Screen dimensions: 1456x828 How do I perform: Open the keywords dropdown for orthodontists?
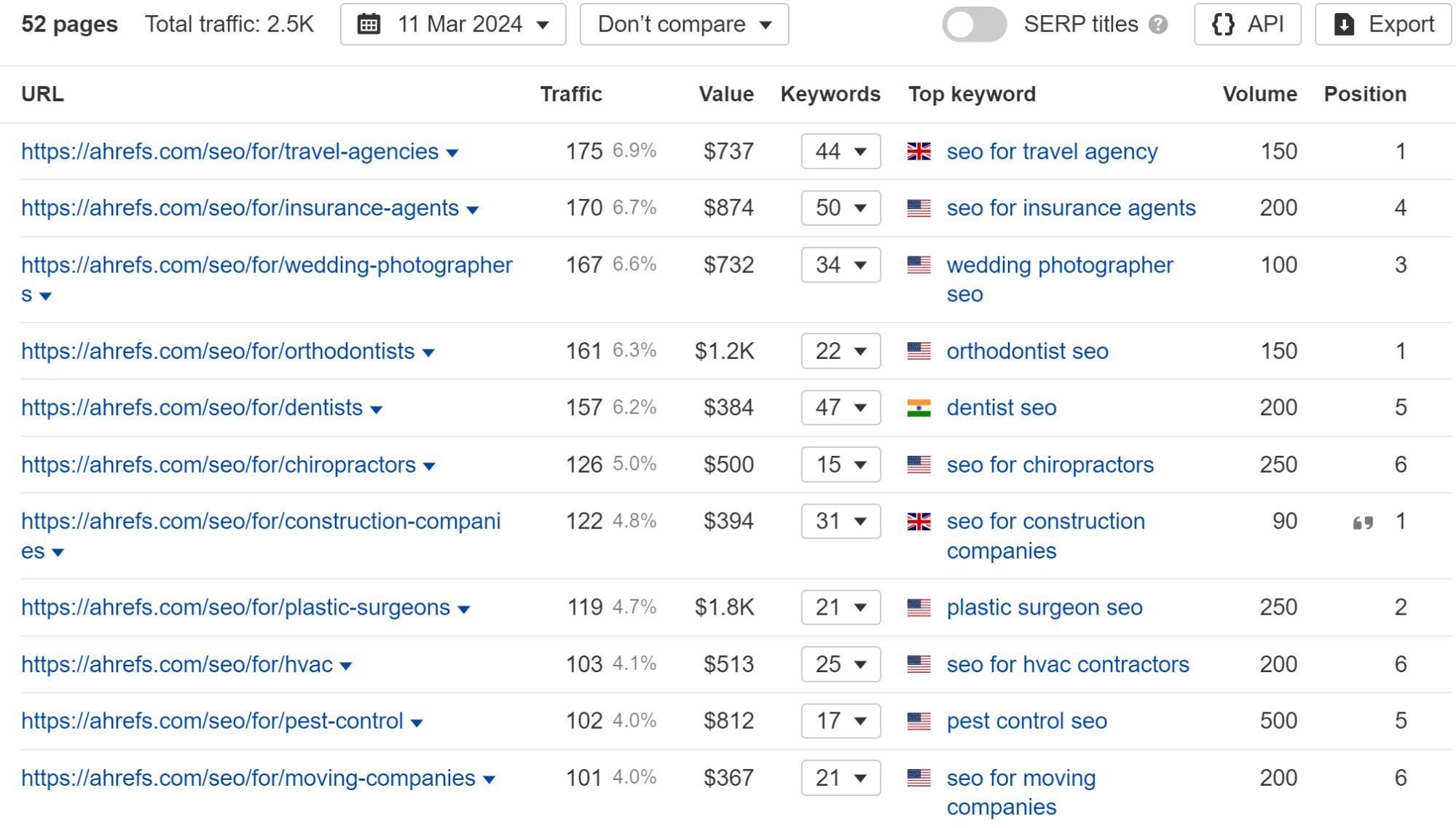(x=840, y=350)
